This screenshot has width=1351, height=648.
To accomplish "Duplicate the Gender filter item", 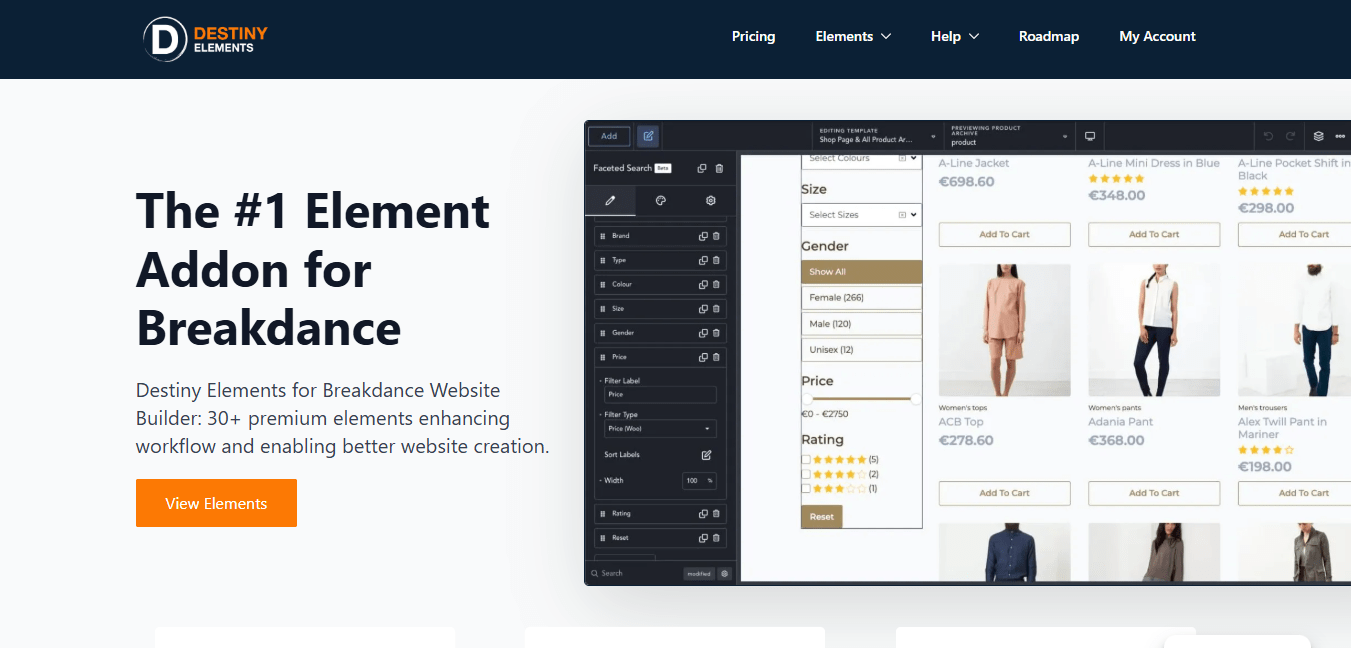I will (x=703, y=333).
